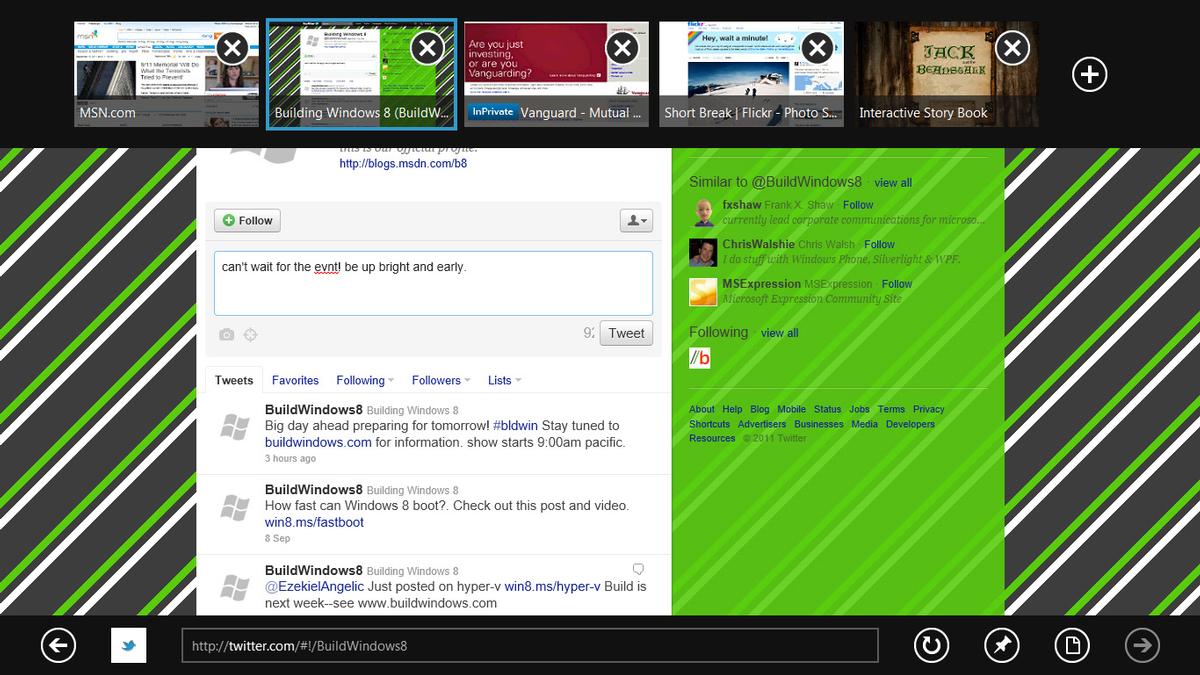This screenshot has width=1200, height=675.
Task: Open the Blog footer link
Action: point(760,409)
